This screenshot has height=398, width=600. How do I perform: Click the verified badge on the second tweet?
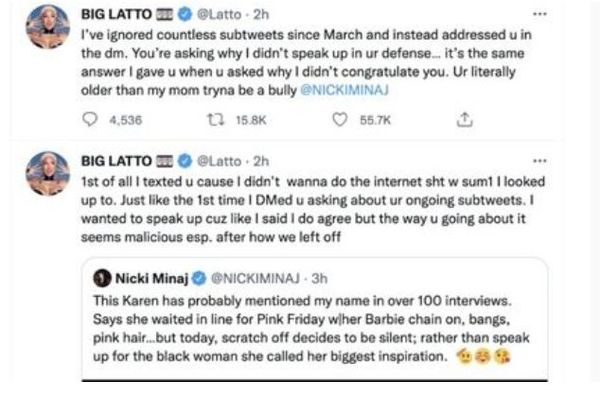click(185, 161)
